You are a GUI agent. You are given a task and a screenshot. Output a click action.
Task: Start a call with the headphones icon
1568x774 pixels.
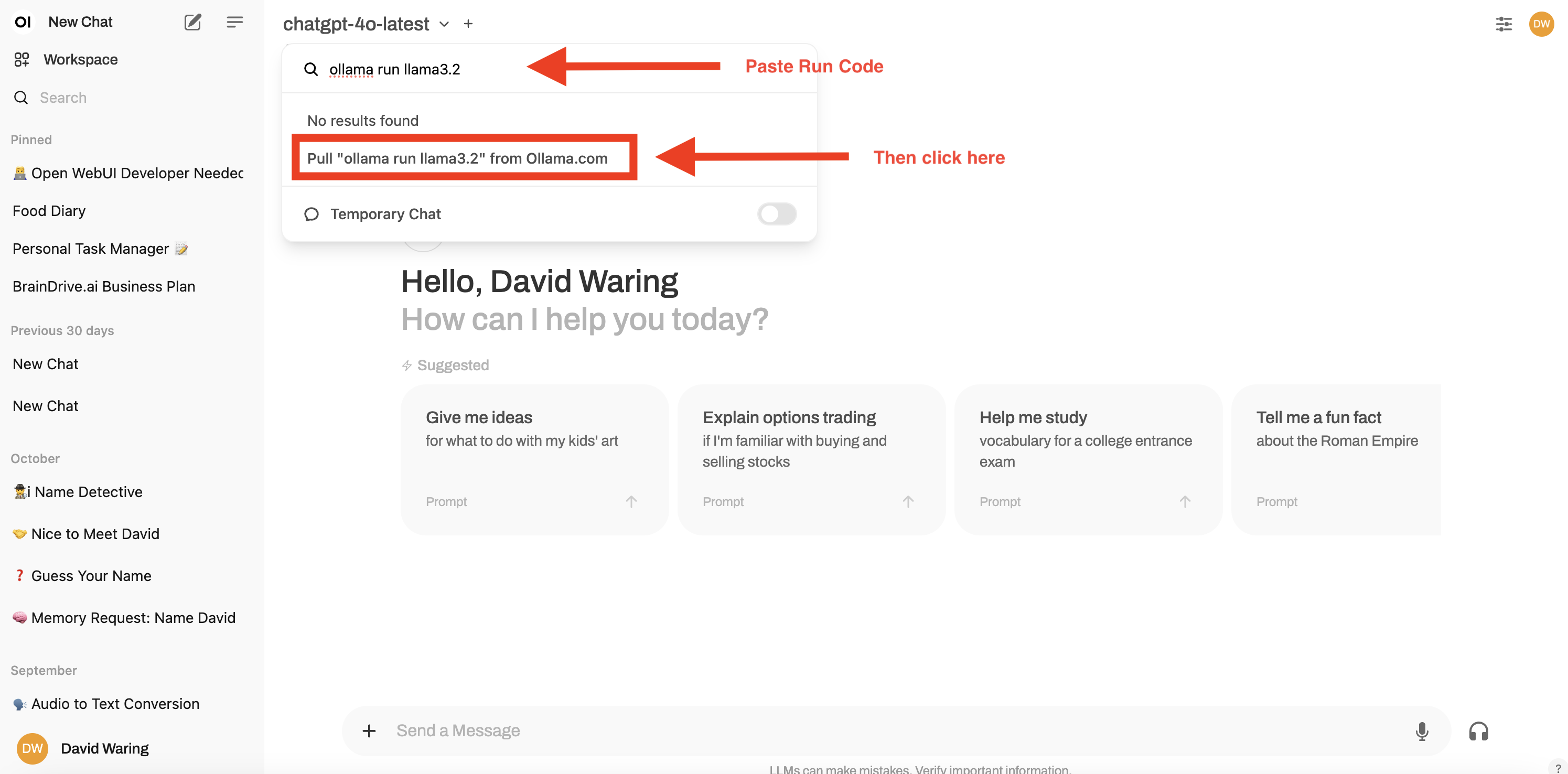tap(1478, 730)
